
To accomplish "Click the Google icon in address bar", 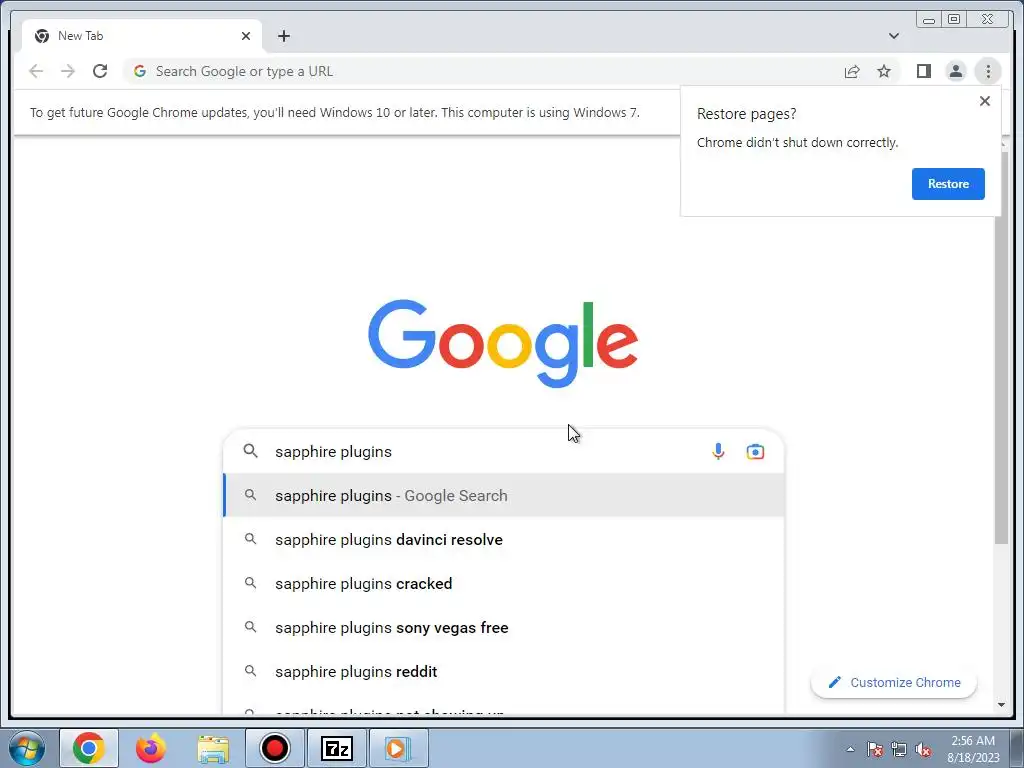I will pos(140,71).
